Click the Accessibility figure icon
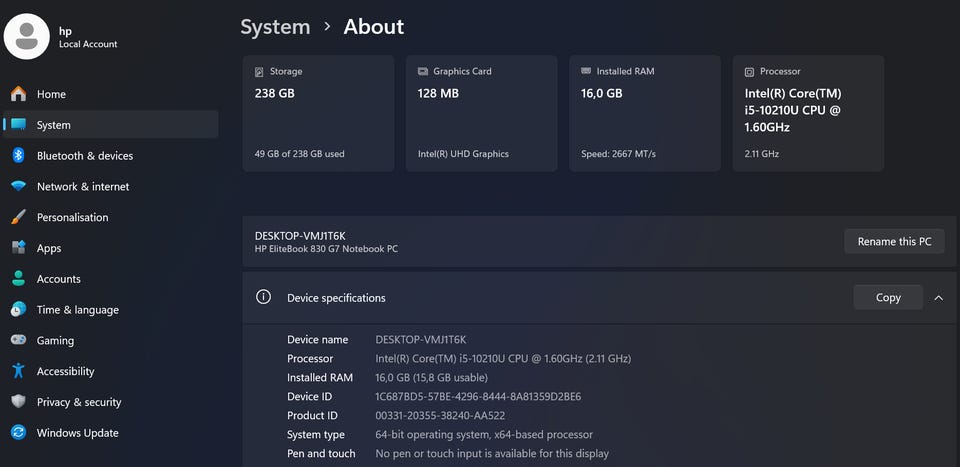The width and height of the screenshot is (960, 467). 18,371
